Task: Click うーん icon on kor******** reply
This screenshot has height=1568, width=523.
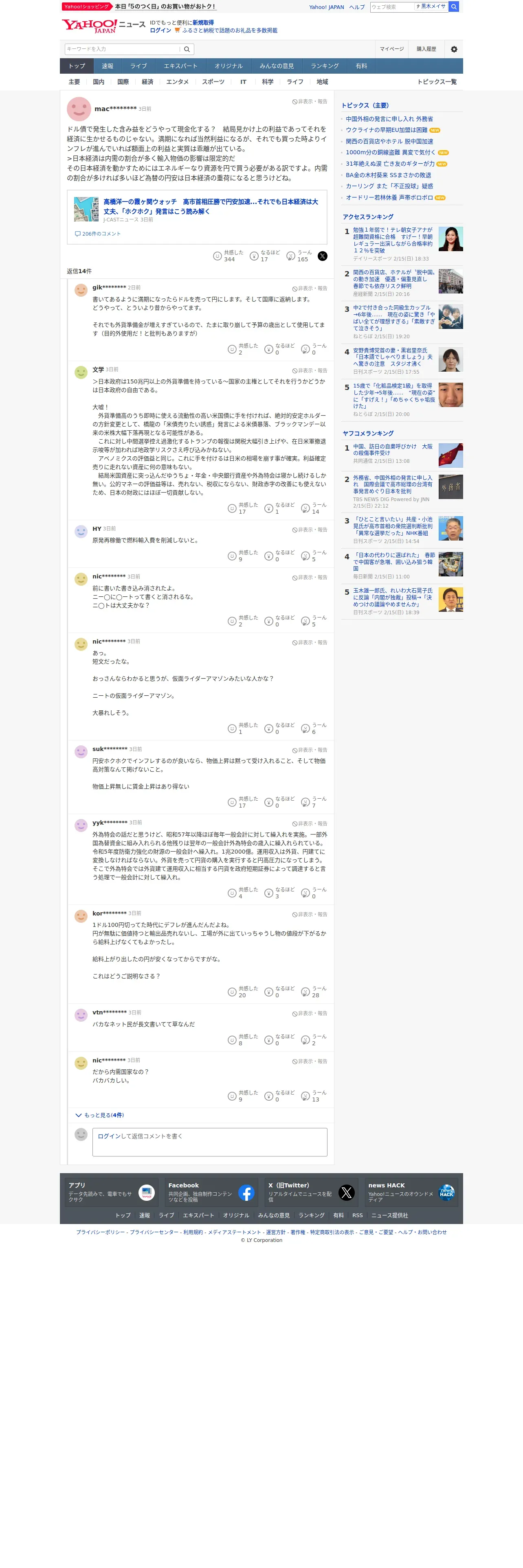Action: click(x=305, y=992)
